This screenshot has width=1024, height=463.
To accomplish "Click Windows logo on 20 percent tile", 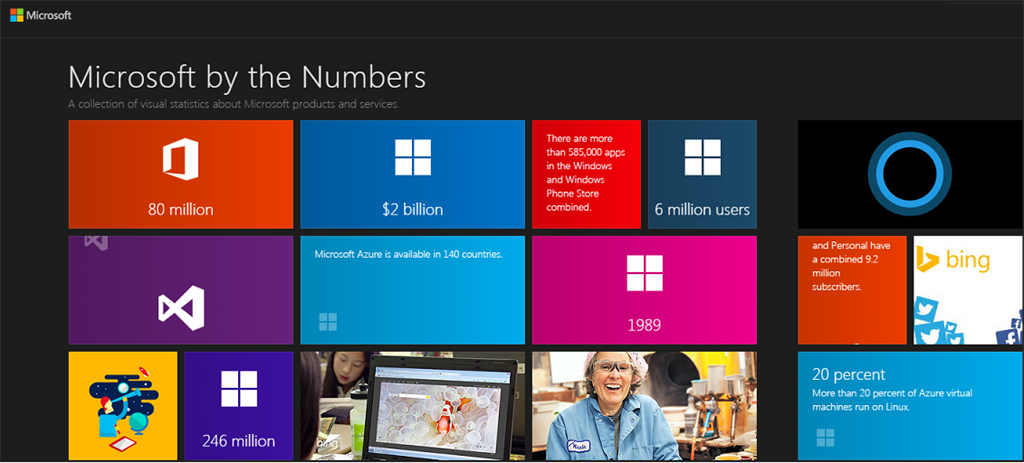I will pyautogui.click(x=825, y=438).
